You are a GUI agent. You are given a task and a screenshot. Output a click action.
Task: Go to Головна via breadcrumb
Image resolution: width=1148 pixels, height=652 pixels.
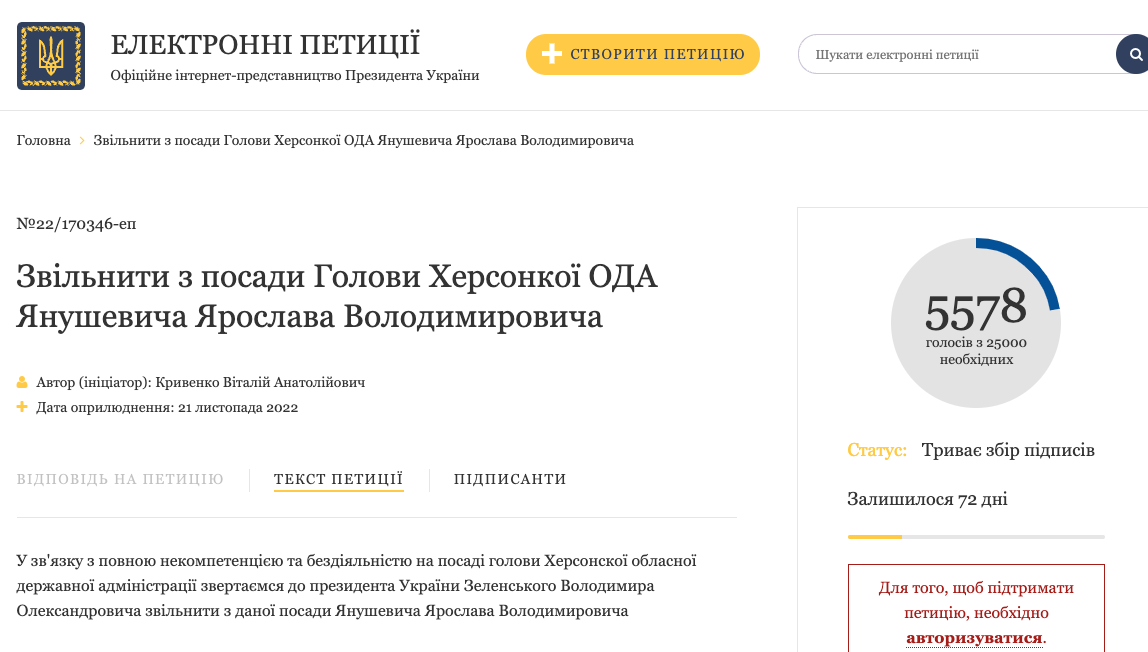43,141
